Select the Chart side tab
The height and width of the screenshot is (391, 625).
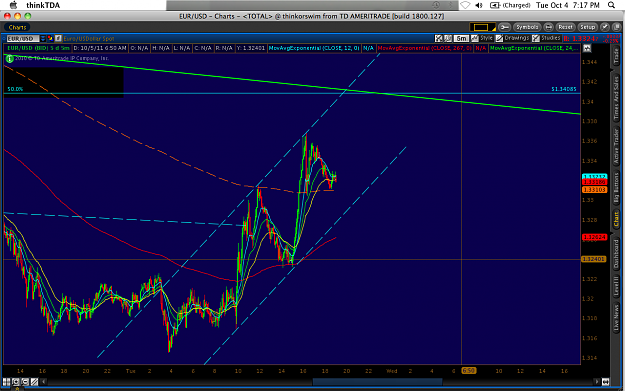tap(616, 219)
